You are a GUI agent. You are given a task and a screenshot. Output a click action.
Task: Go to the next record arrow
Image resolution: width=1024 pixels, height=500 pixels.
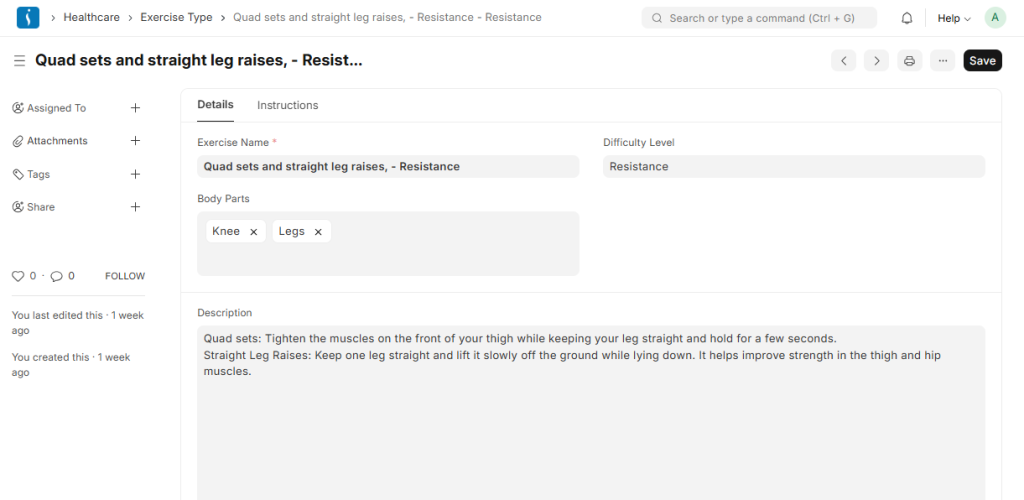click(x=876, y=61)
